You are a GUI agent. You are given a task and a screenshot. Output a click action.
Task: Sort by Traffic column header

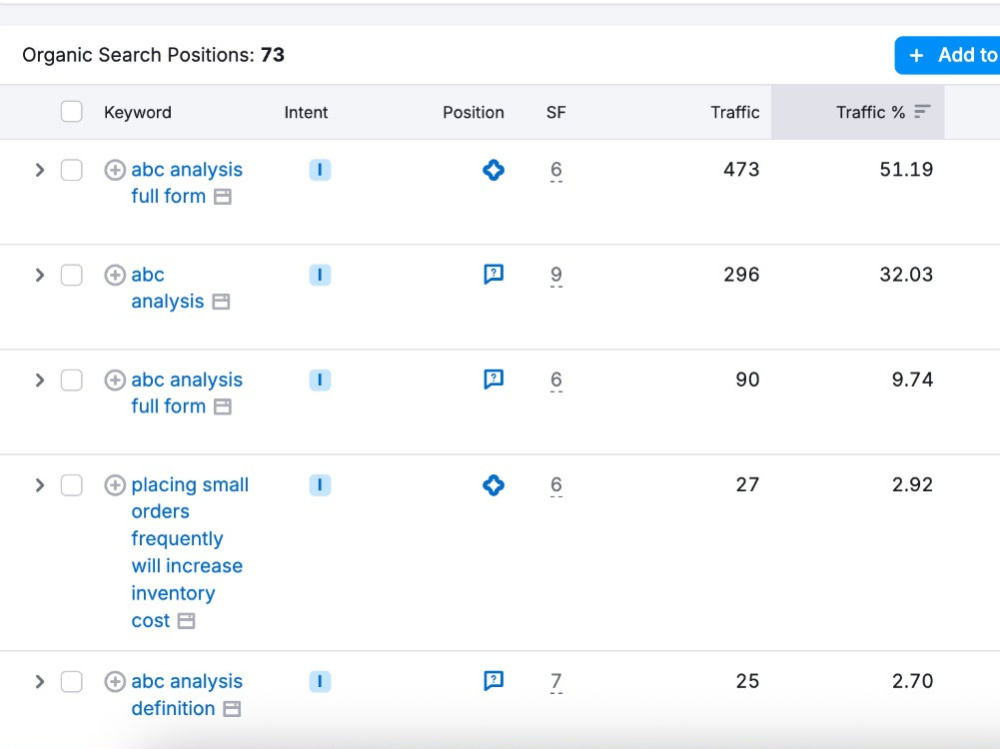[735, 112]
